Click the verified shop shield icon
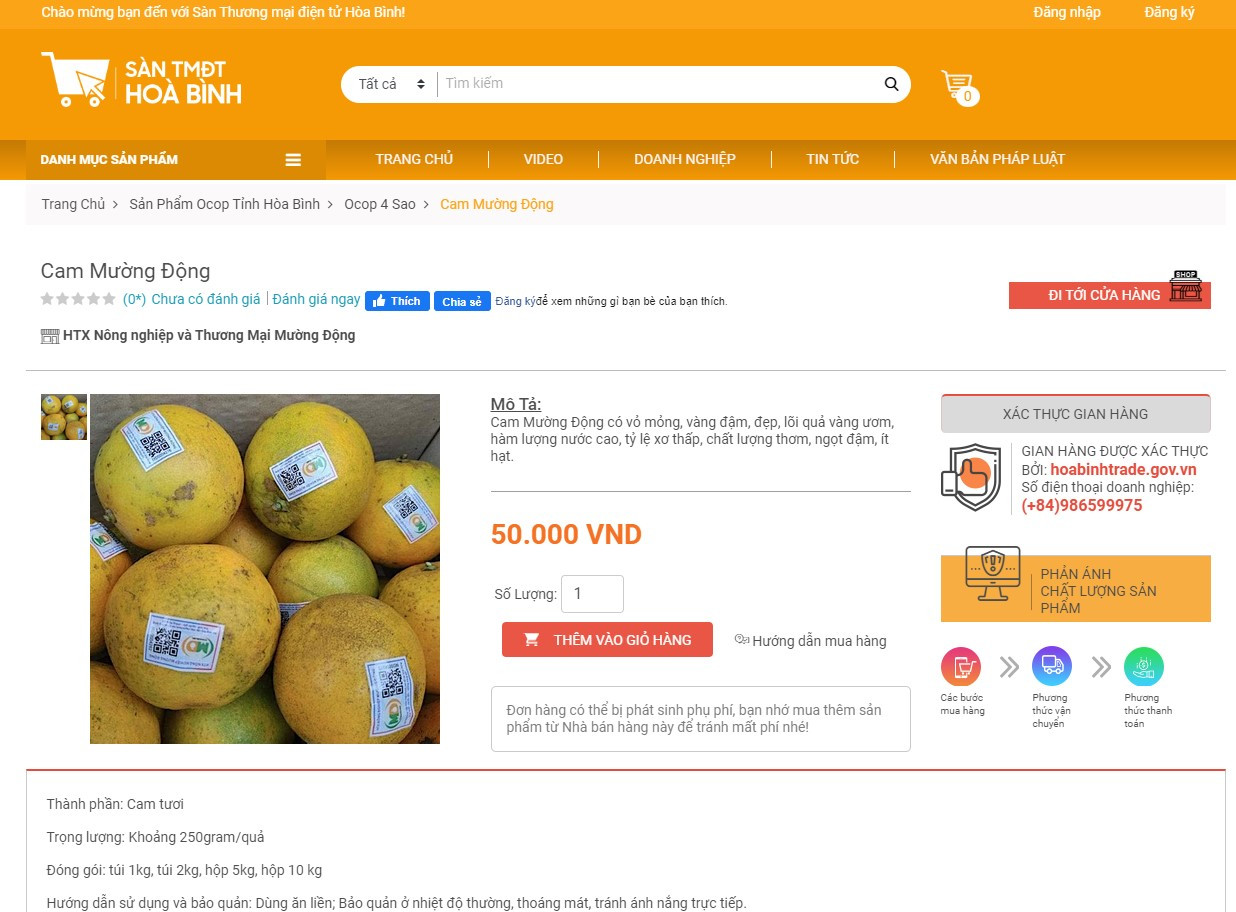1236x912 pixels. click(971, 477)
